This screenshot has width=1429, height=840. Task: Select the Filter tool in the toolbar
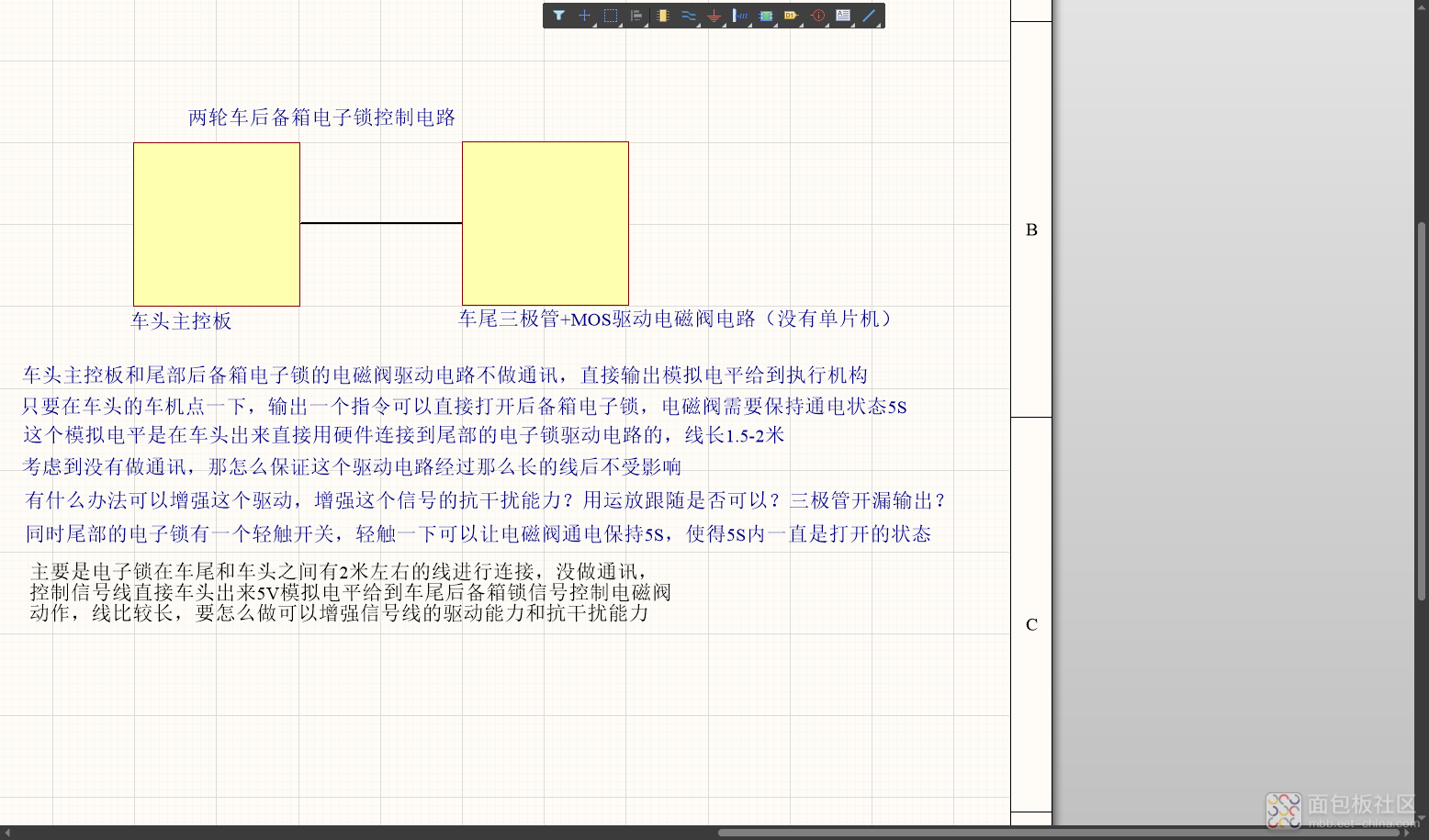coord(559,16)
